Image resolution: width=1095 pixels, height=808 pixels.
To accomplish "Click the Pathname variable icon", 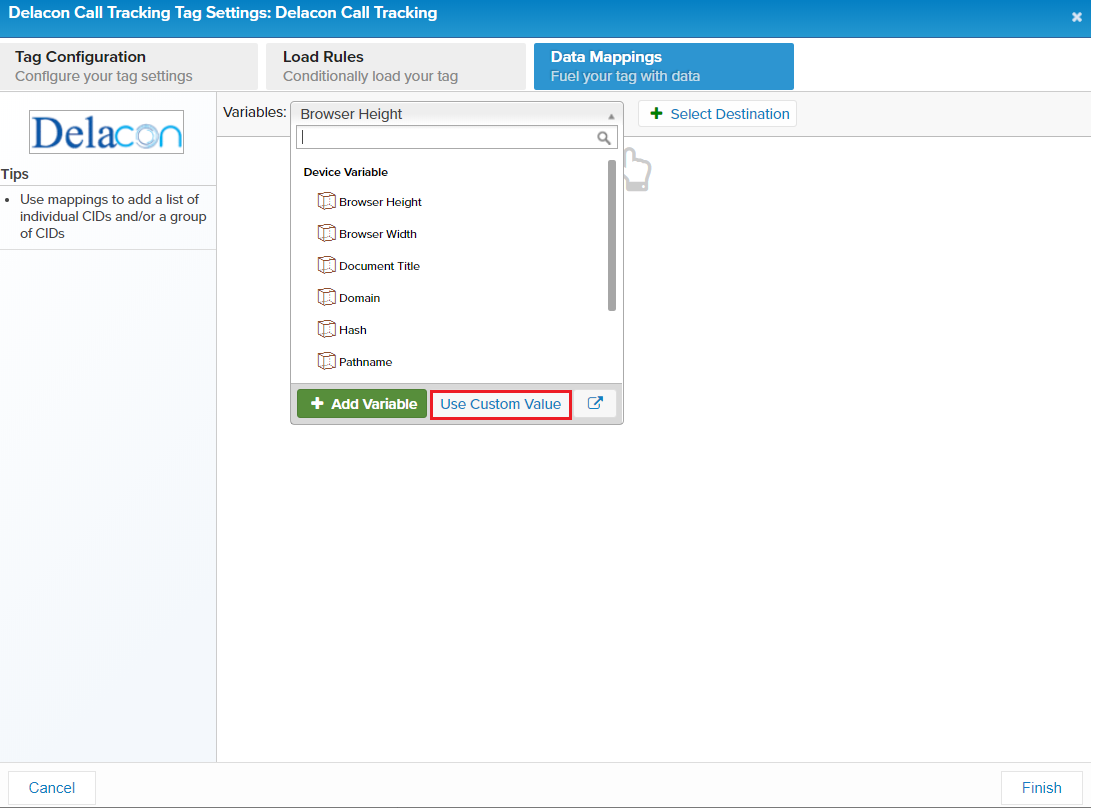I will [326, 361].
